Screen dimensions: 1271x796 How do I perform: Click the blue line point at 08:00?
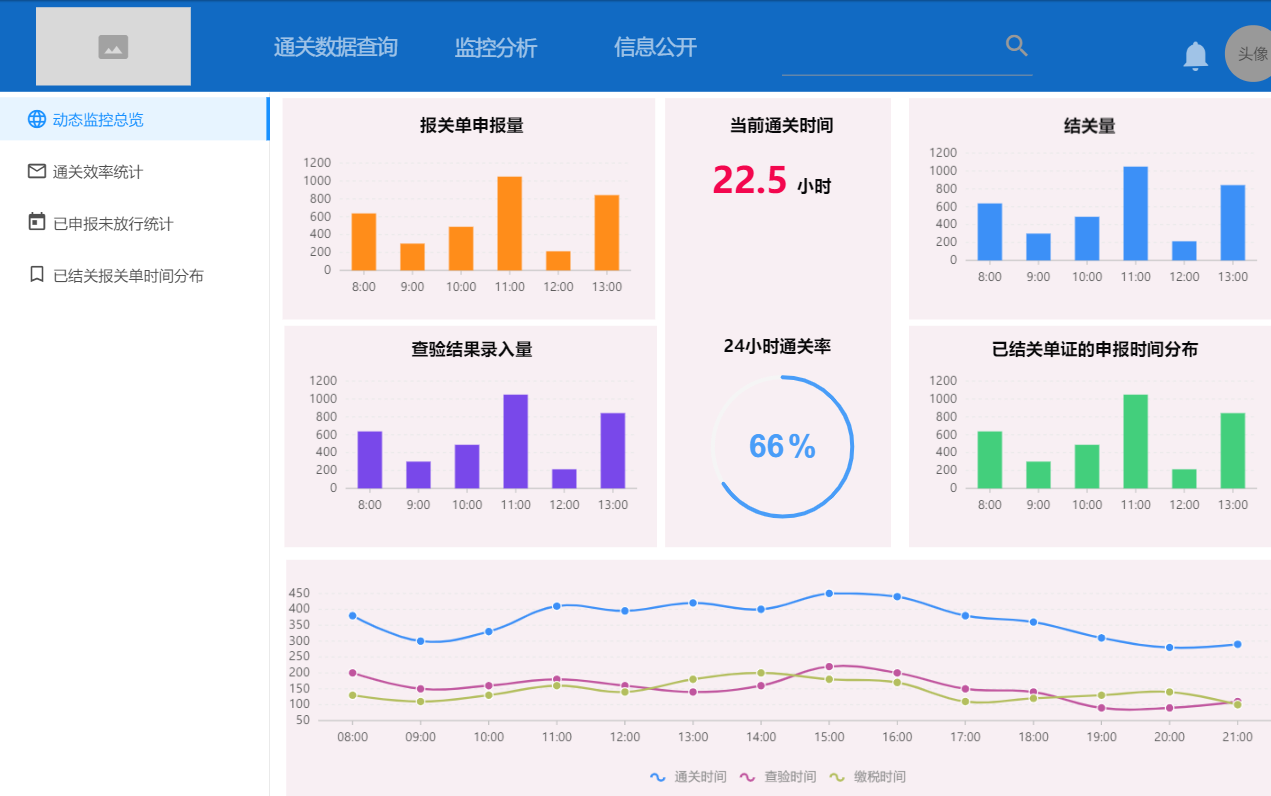352,615
